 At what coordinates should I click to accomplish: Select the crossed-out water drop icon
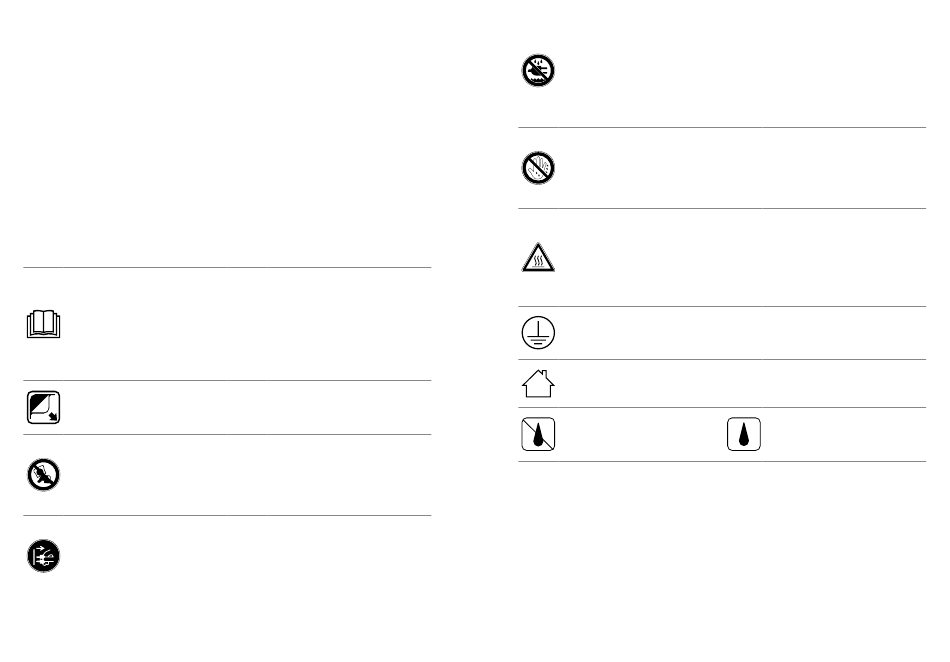539,434
